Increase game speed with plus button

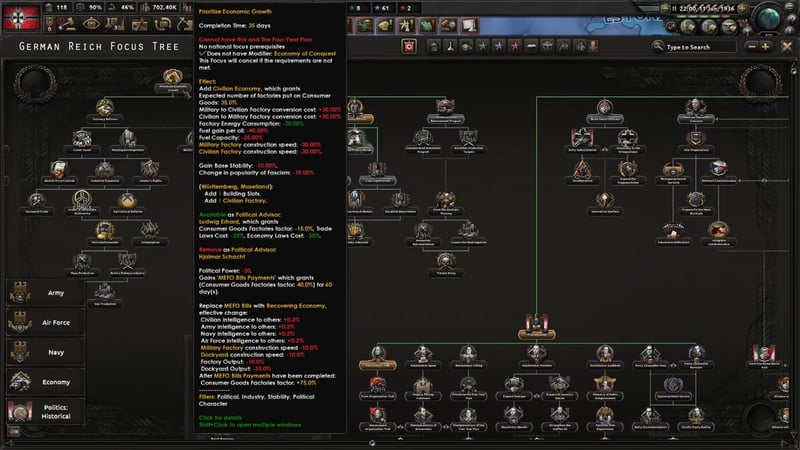[x=742, y=8]
